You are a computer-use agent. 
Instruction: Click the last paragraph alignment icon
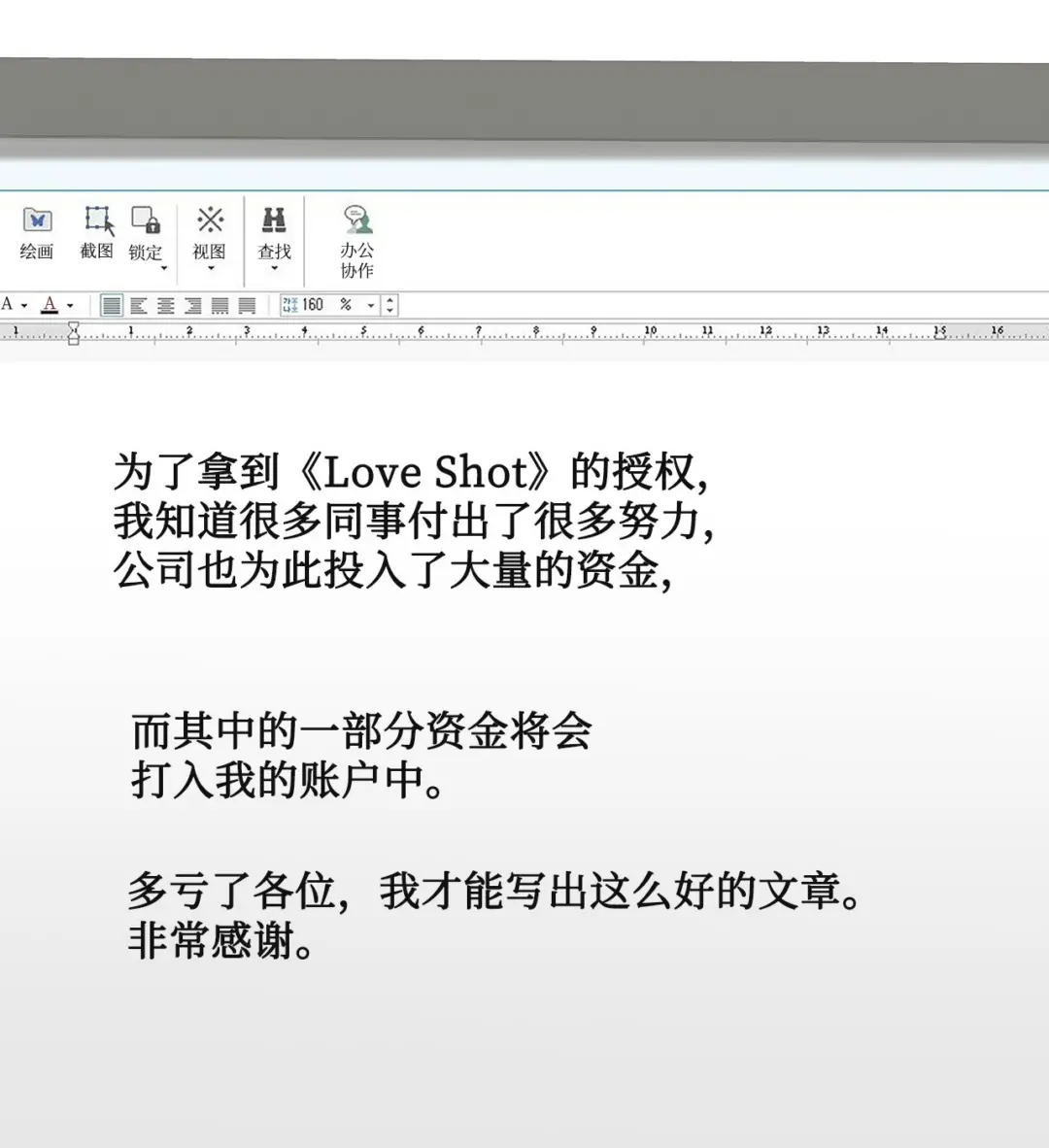tap(248, 306)
